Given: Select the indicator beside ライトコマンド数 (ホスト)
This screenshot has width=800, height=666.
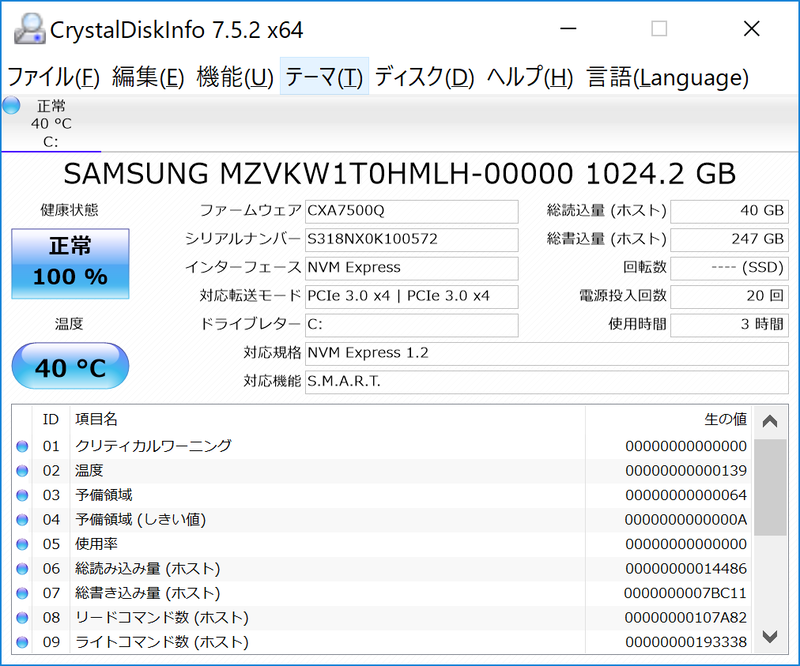Looking at the screenshot, I should coord(22,642).
